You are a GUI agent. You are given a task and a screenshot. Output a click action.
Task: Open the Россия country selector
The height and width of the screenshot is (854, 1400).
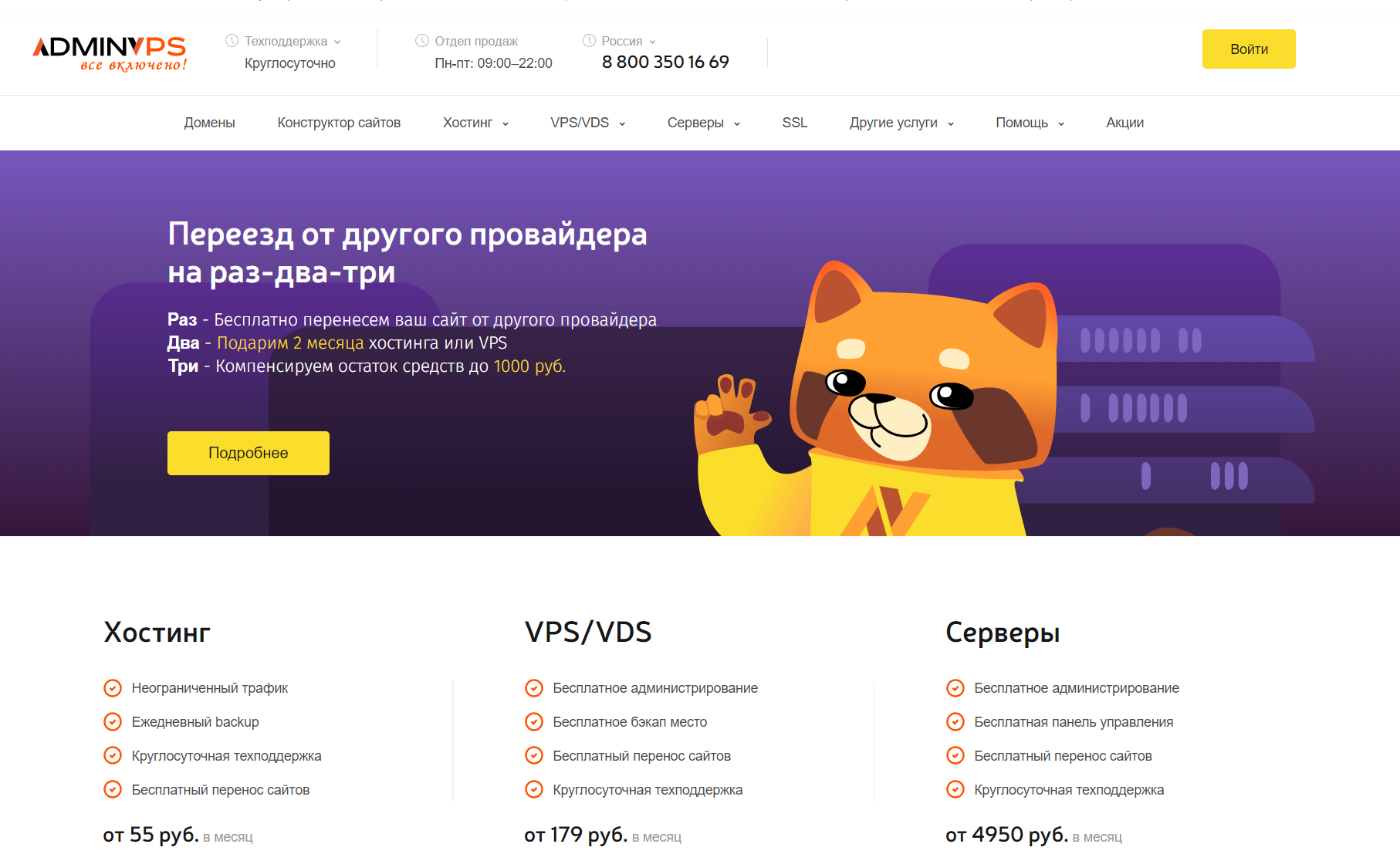(628, 41)
